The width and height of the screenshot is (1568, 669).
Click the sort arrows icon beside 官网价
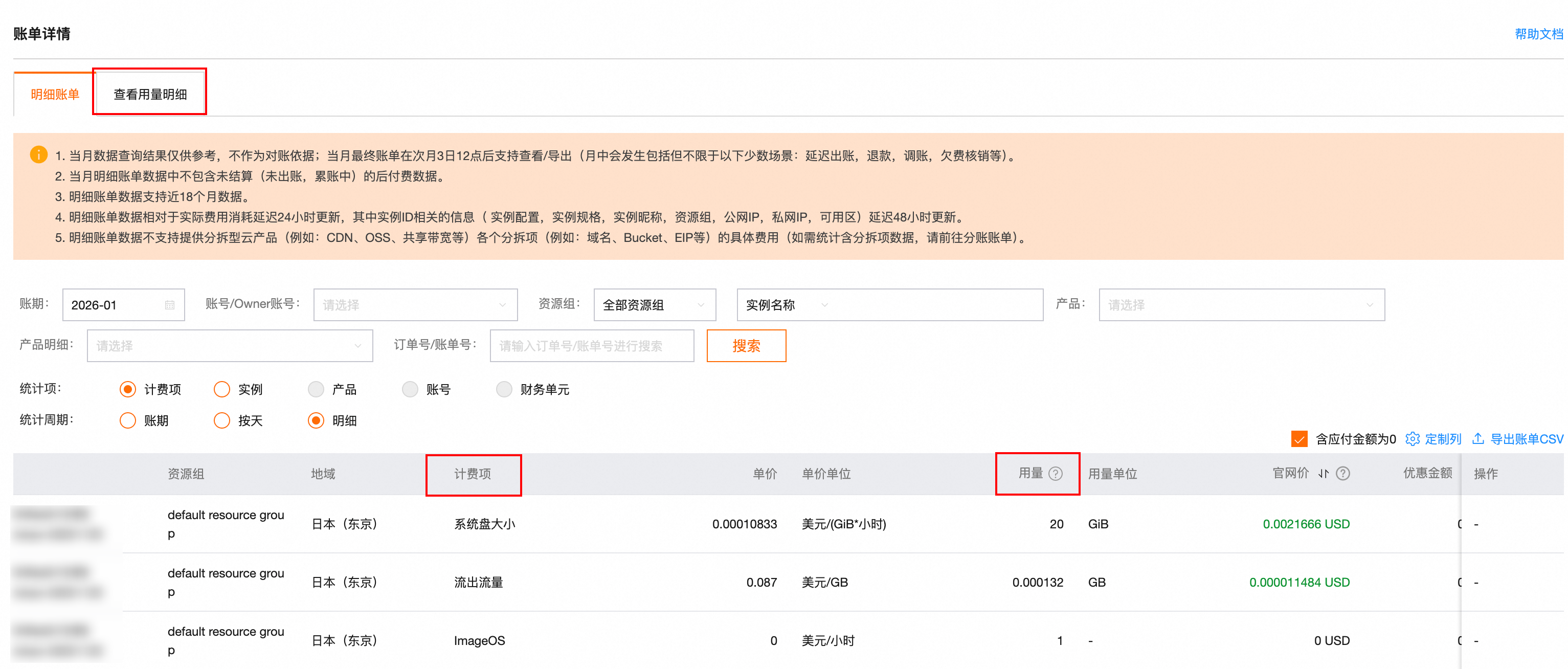(x=1323, y=474)
